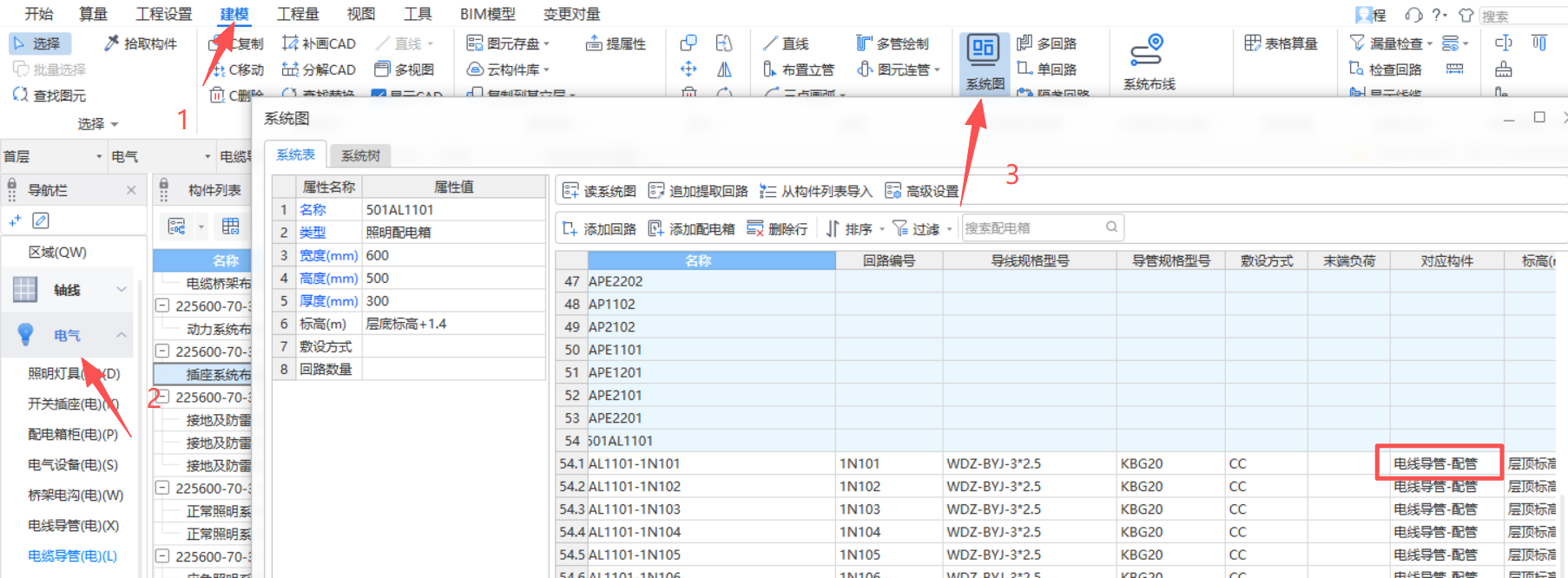The image size is (1568, 578).
Task: Open the BIM模型 ribbon tab
Action: coord(487,14)
